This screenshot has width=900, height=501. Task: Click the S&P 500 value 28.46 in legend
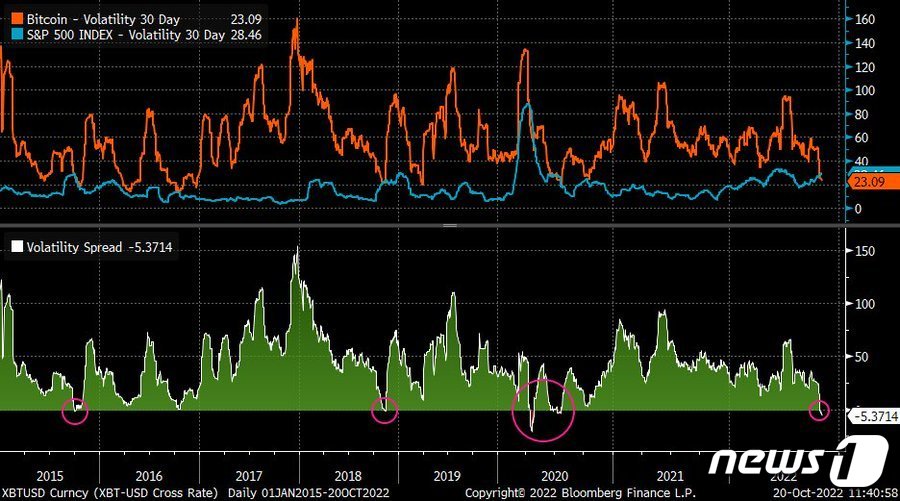(246, 34)
